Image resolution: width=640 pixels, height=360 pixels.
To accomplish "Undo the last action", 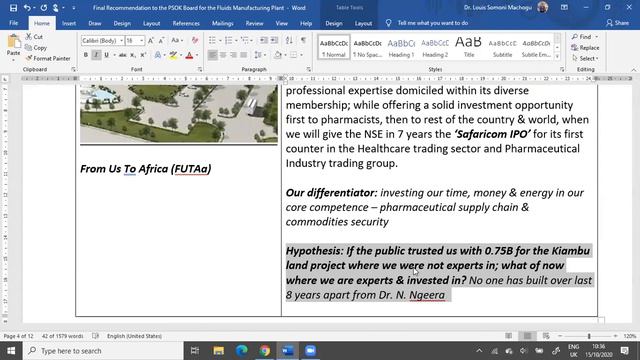I will 27,8.
